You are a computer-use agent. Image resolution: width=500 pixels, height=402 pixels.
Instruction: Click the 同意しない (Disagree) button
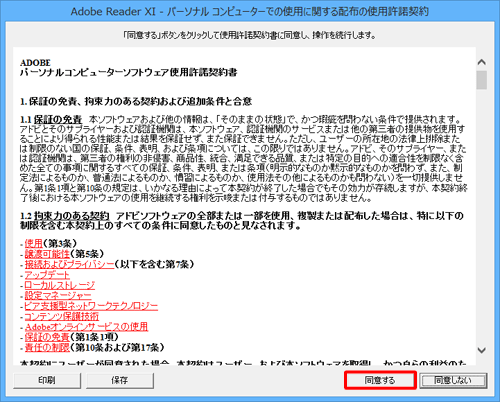point(453,380)
